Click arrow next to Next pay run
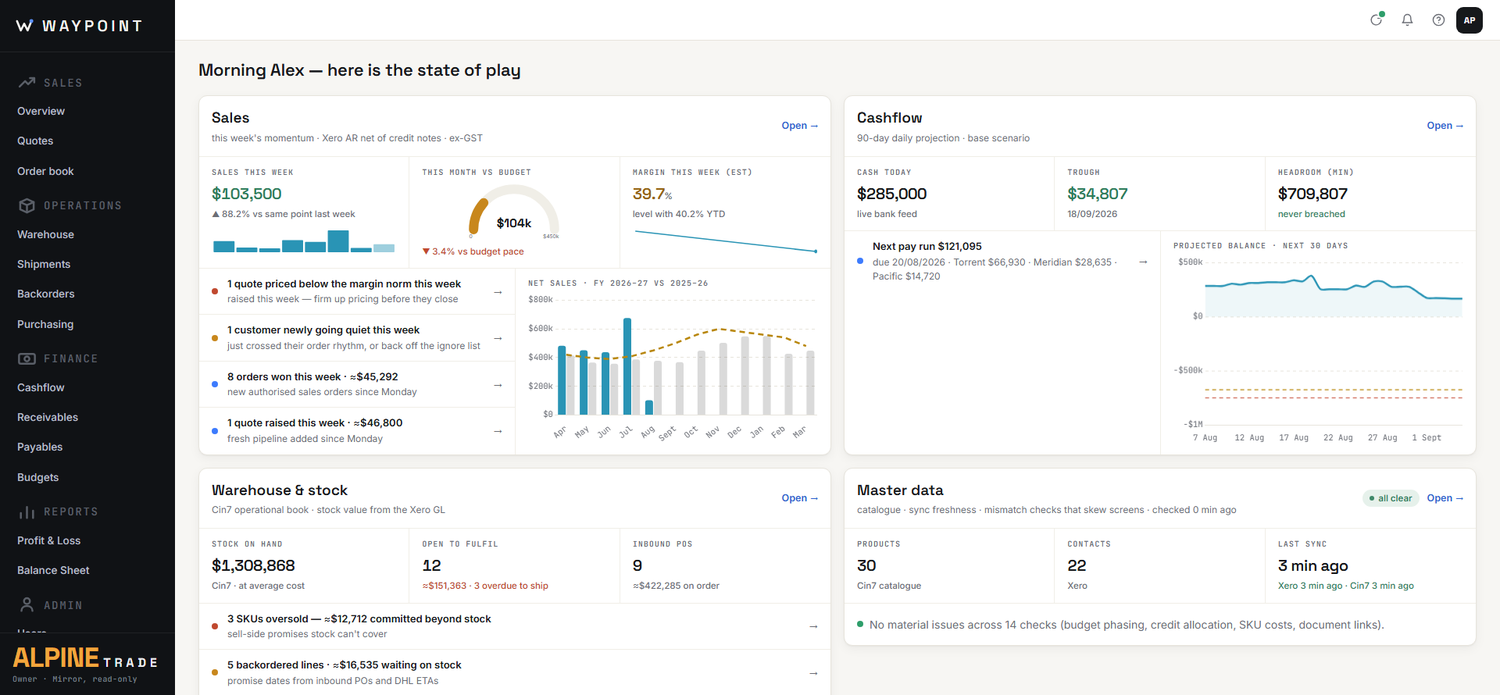This screenshot has width=1500, height=695. 1143,262
